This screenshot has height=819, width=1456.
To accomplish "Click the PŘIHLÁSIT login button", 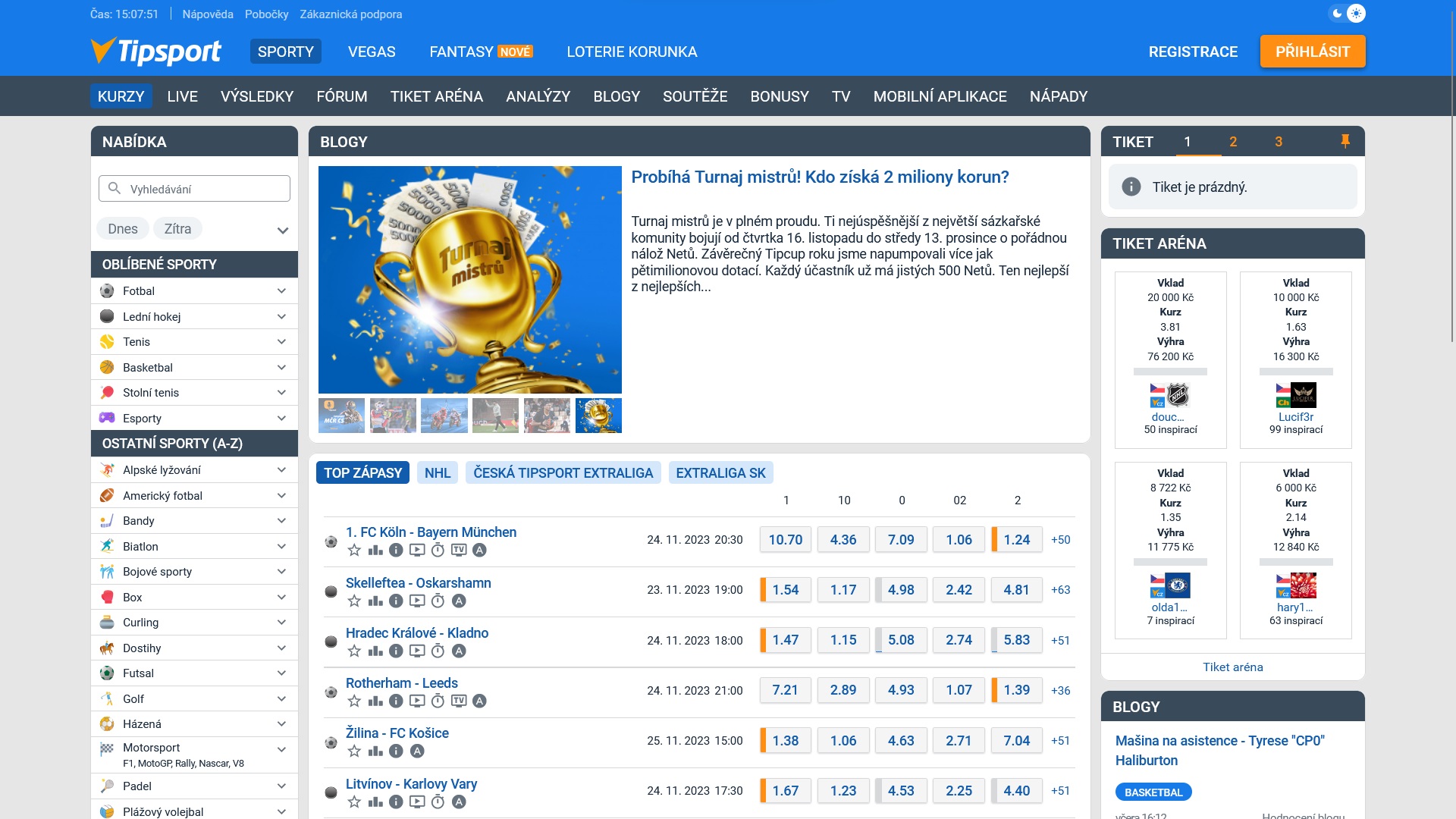I will click(1313, 52).
